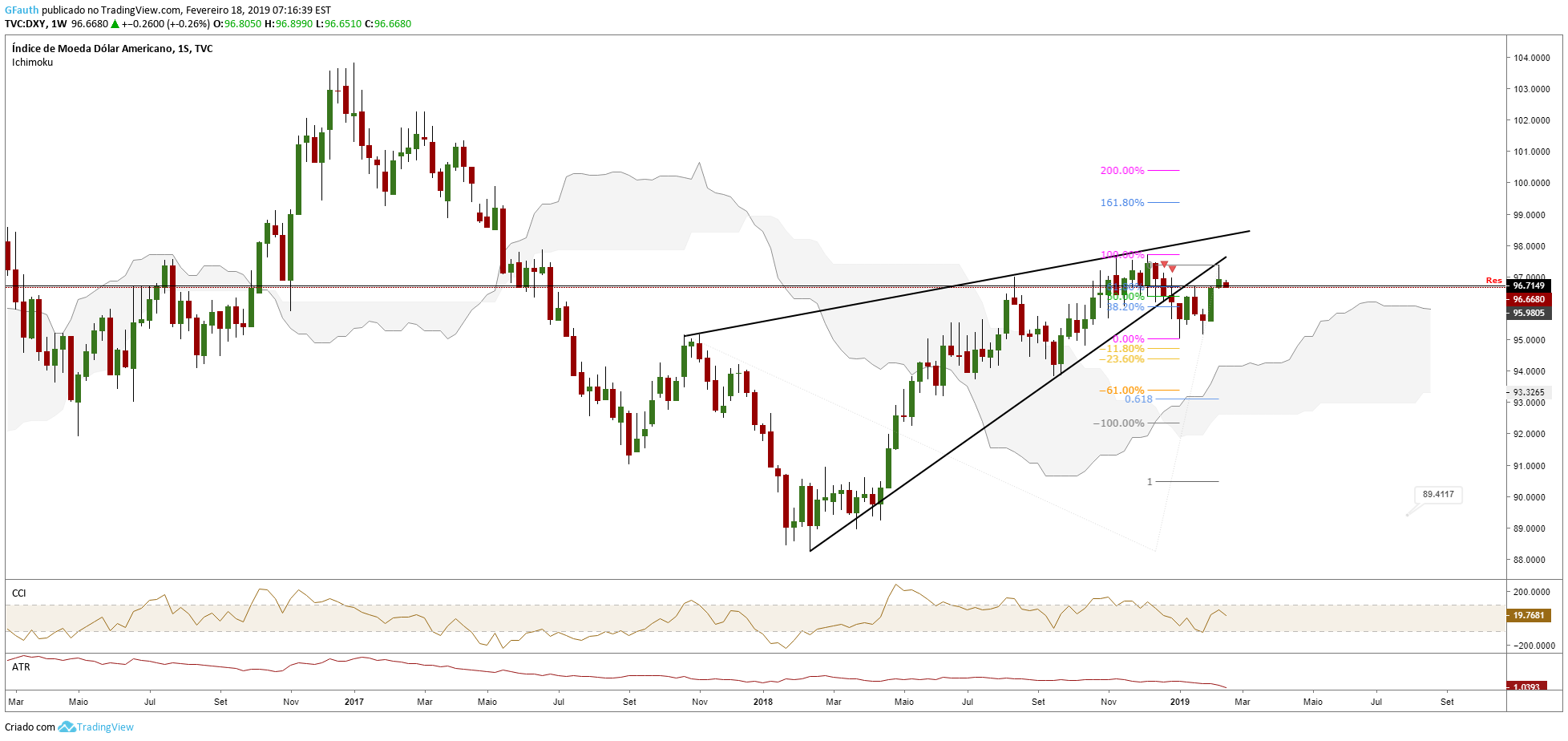Click the 2017 label on time axis

click(354, 702)
